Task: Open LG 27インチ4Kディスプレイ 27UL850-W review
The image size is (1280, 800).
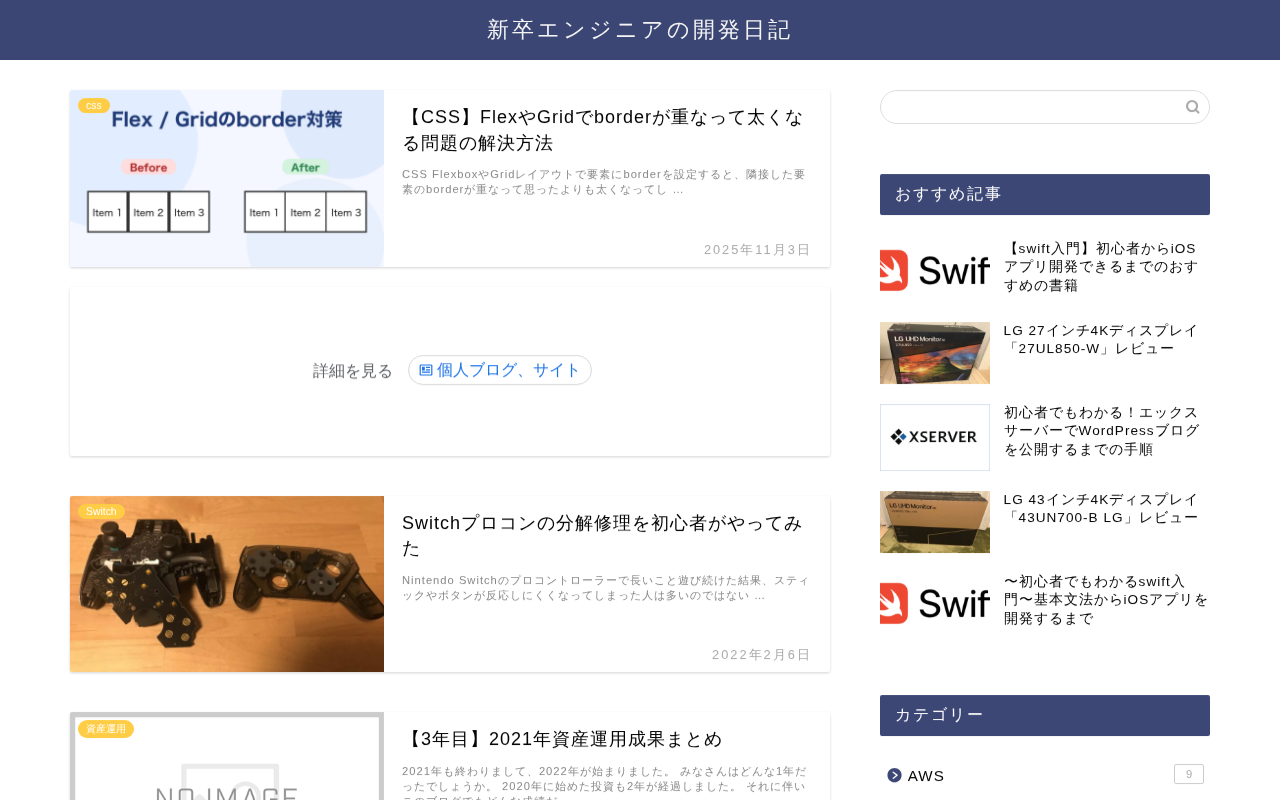Action: [1101, 340]
